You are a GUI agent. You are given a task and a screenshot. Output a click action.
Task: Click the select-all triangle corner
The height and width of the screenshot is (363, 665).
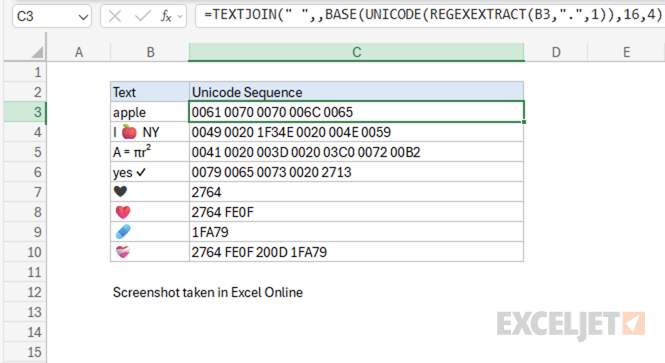click(37, 52)
